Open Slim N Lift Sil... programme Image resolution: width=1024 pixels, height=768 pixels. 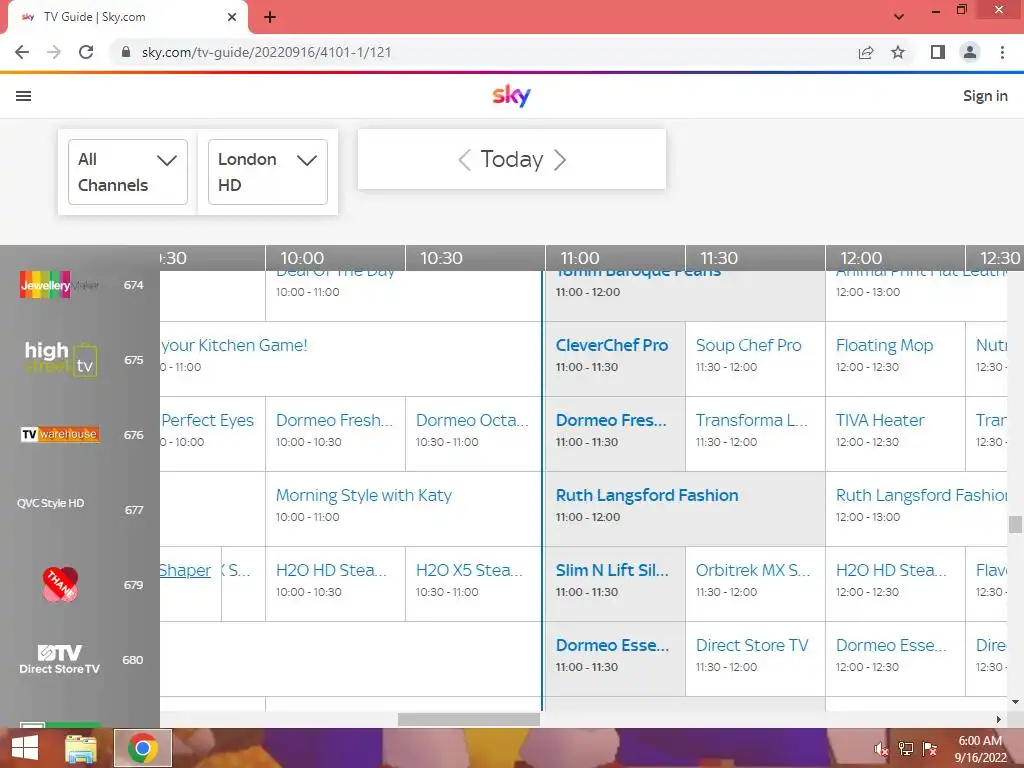[x=615, y=584]
